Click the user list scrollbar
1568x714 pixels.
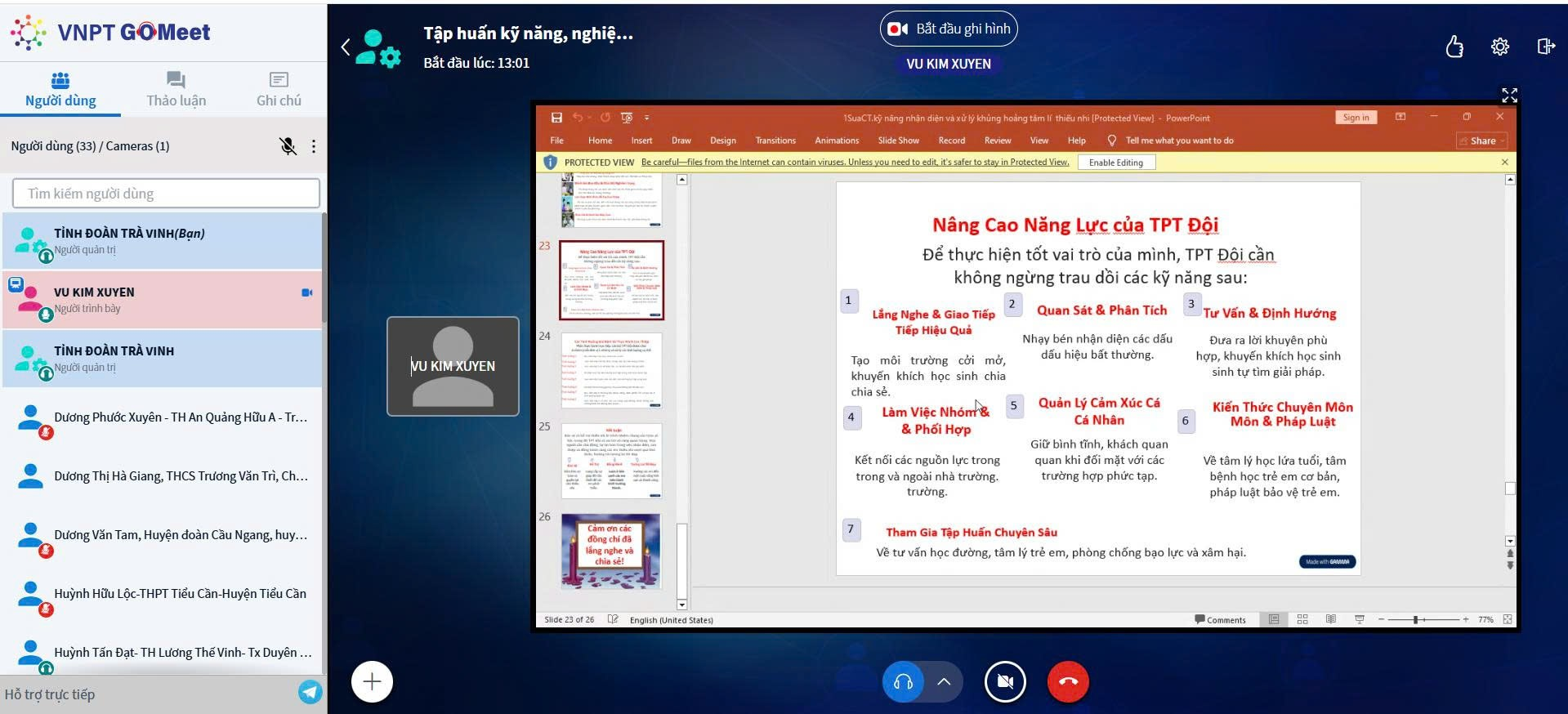324,270
